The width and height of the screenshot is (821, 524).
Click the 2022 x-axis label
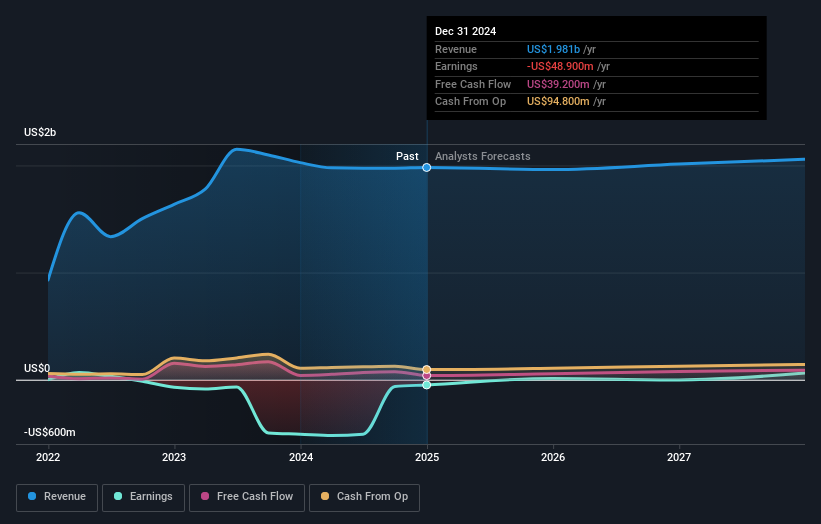pos(48,458)
